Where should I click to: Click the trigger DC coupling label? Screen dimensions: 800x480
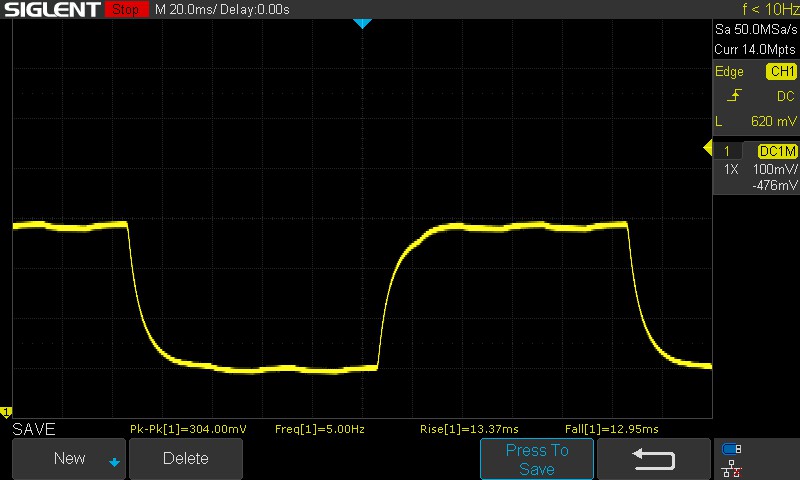pos(785,96)
